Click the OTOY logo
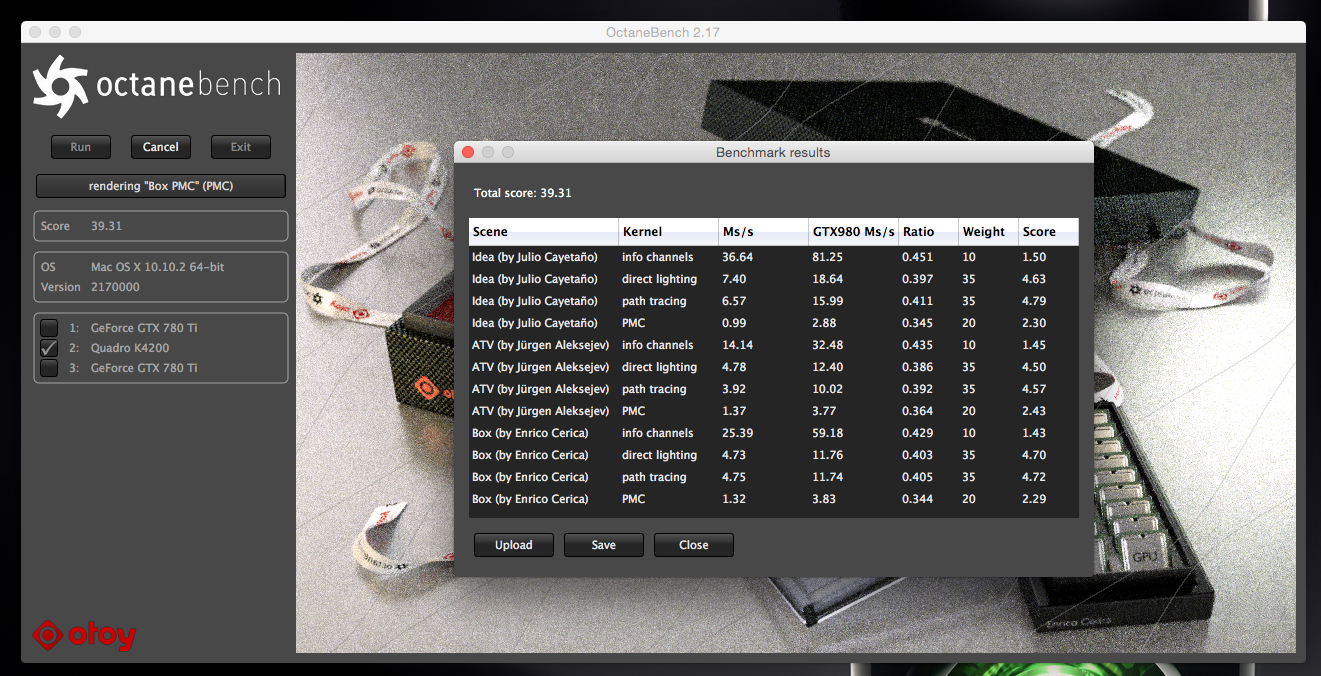Screen dimensions: 1321x676 coord(84,634)
